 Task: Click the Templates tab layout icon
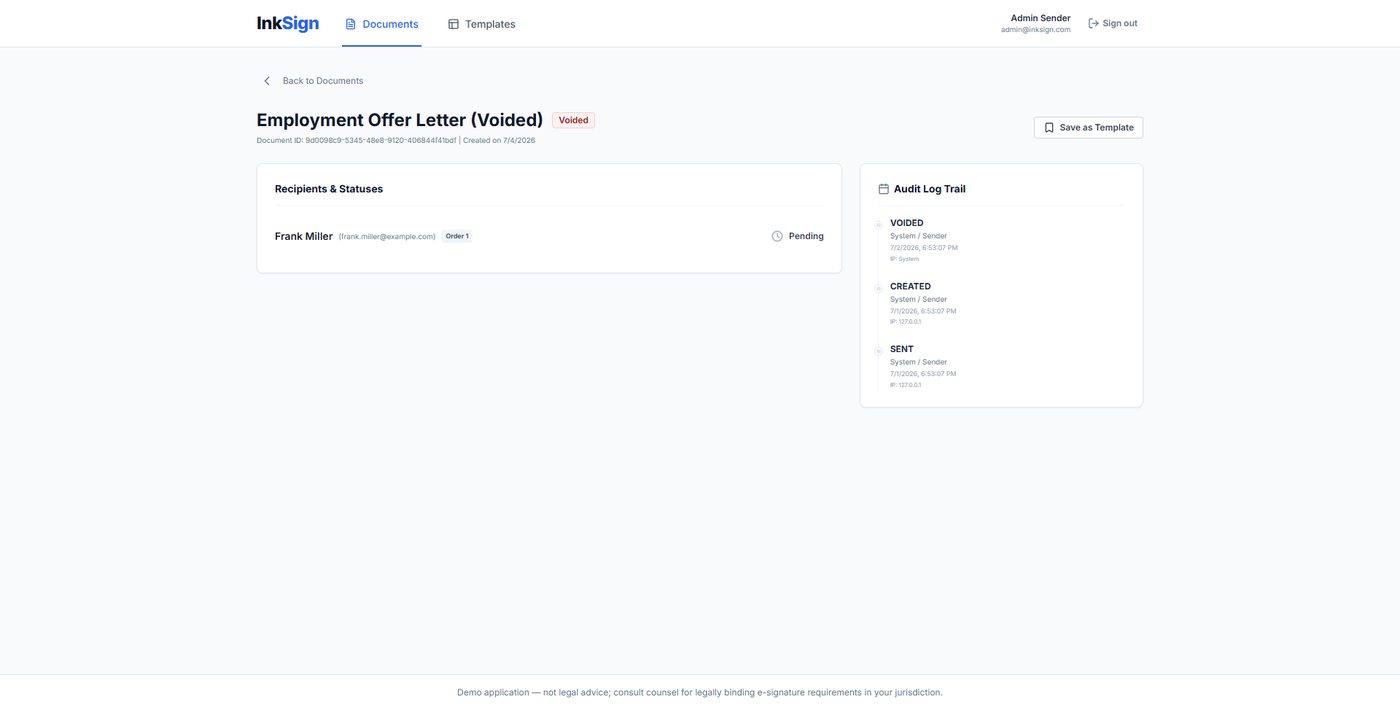453,24
